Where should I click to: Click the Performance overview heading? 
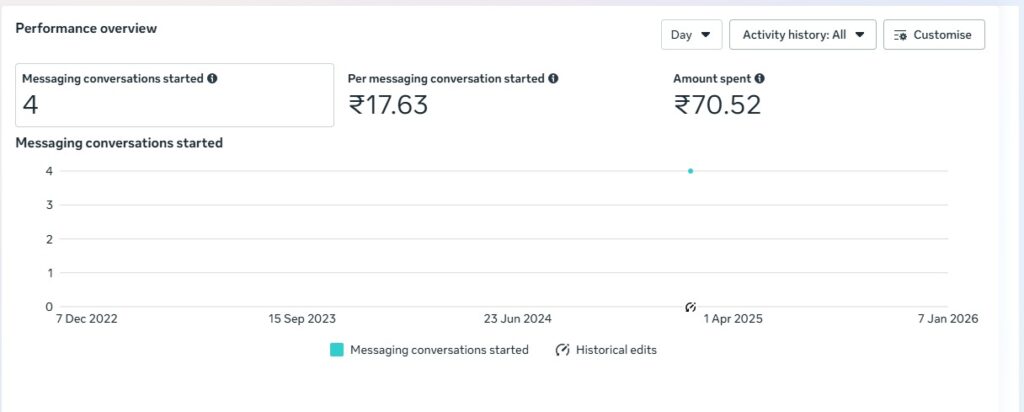point(86,29)
